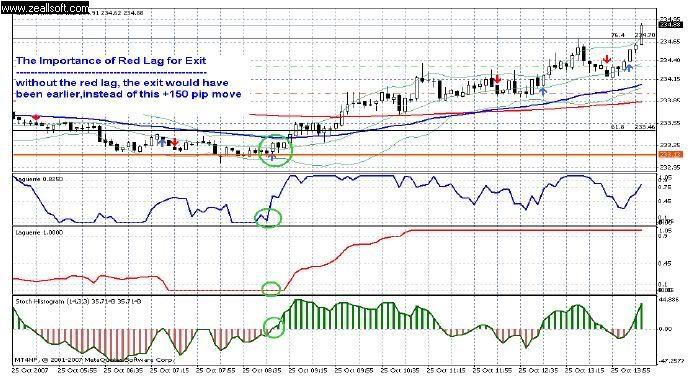Screen dimensions: 700x388
Task: Click 'The Importance of Red Lag' heading
Action: coord(111,61)
